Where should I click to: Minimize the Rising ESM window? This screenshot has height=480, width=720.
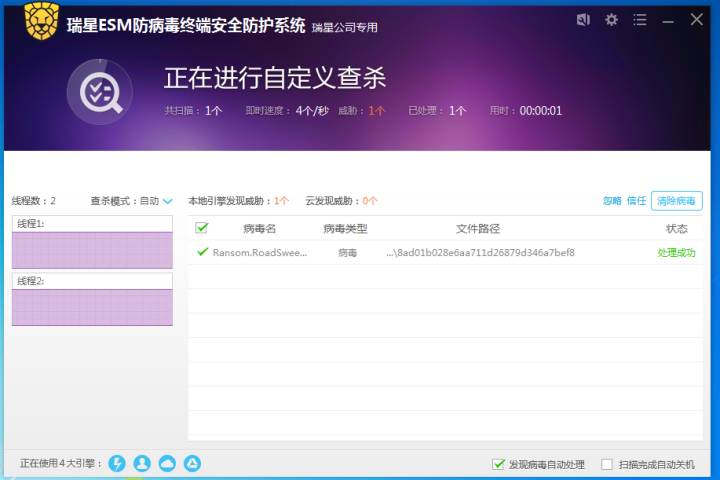tap(668, 21)
